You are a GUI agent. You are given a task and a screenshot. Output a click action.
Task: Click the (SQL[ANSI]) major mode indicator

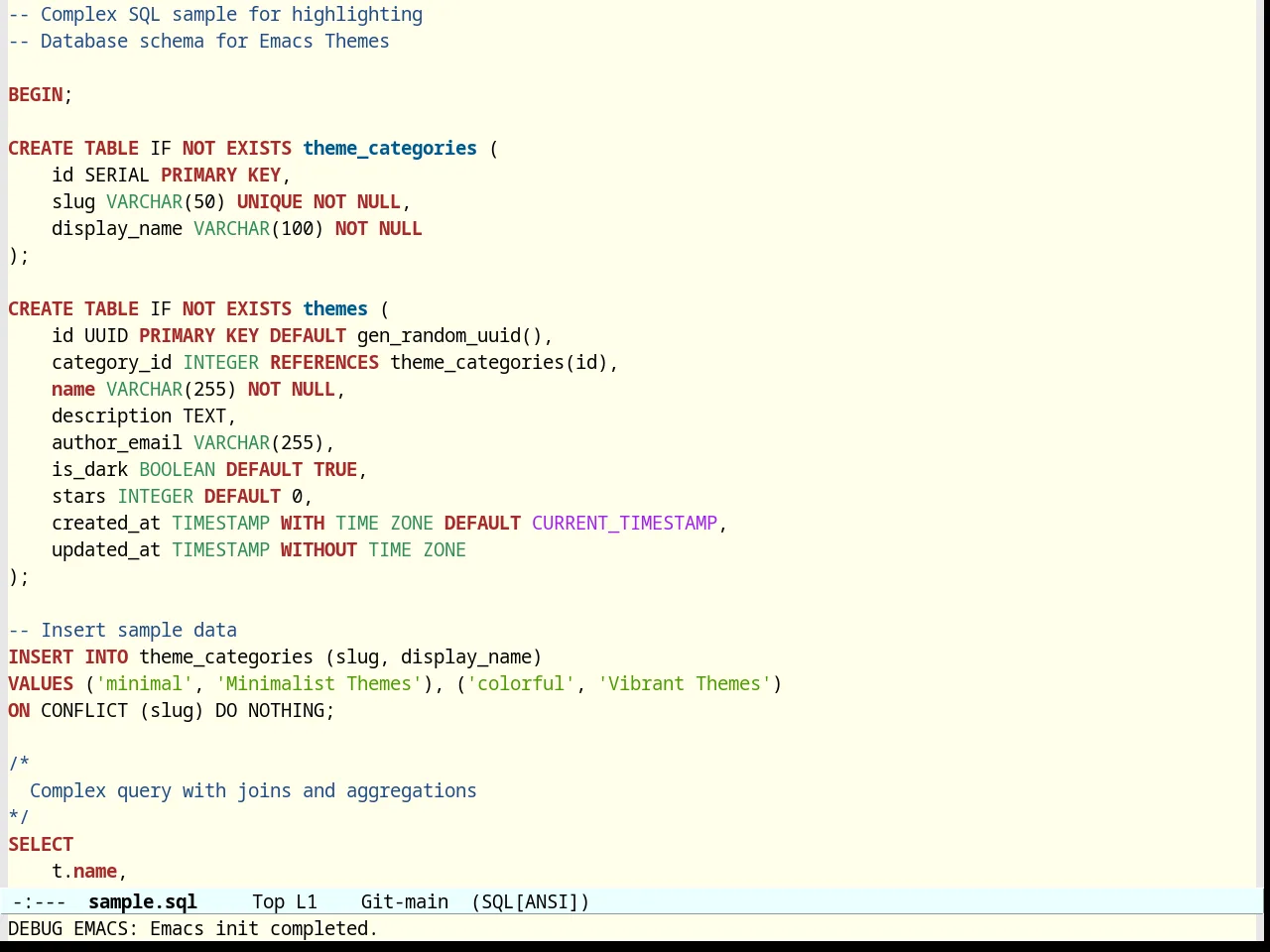pos(531,901)
